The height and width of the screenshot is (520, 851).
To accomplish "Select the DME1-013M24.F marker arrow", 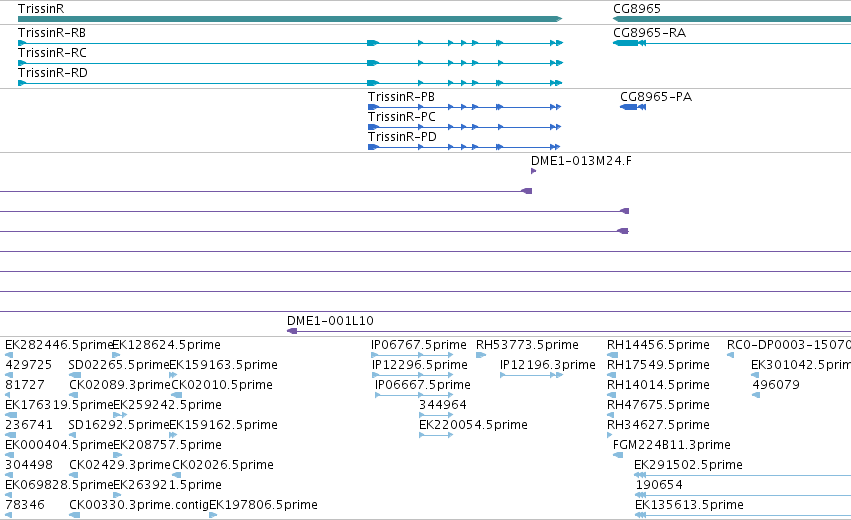I will (534, 171).
